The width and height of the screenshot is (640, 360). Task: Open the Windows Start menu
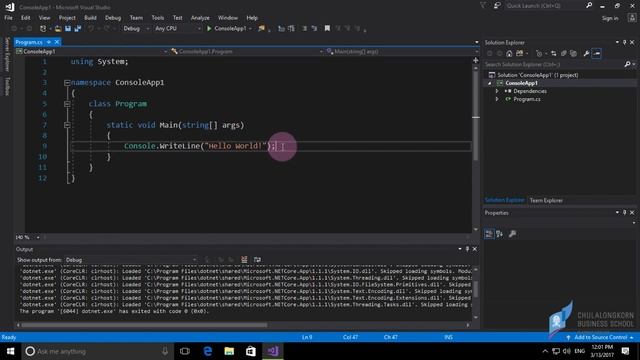tap(10, 351)
